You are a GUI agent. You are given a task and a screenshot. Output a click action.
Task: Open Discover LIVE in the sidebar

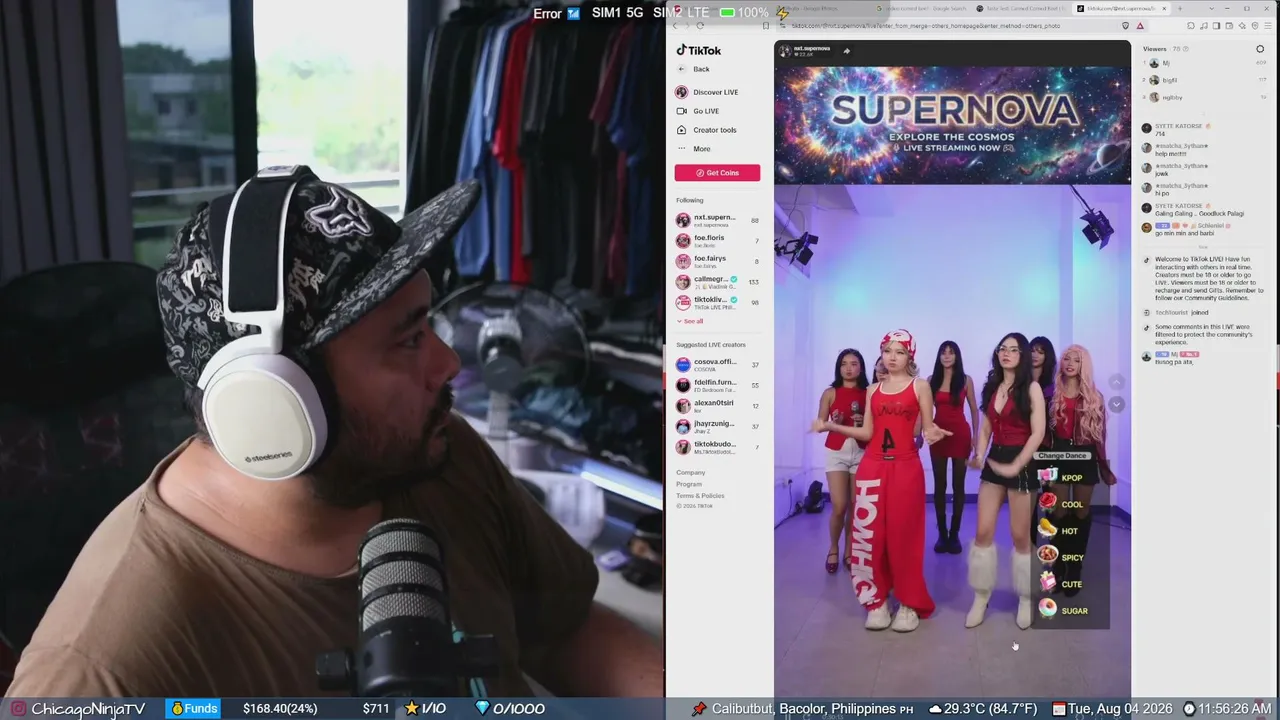coord(707,92)
